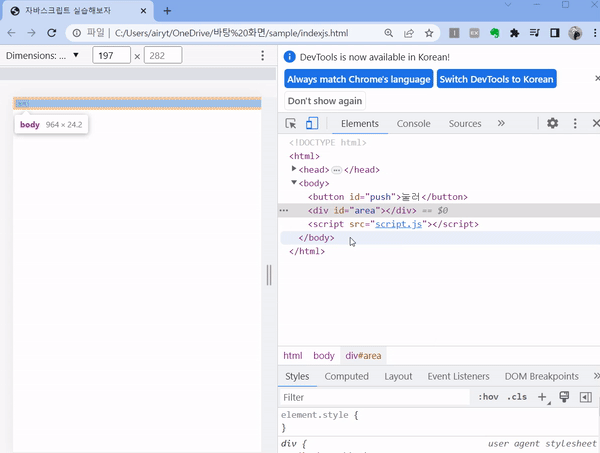Open the profile avatar menu
Screen dimensions: 600x453
(x=575, y=33)
